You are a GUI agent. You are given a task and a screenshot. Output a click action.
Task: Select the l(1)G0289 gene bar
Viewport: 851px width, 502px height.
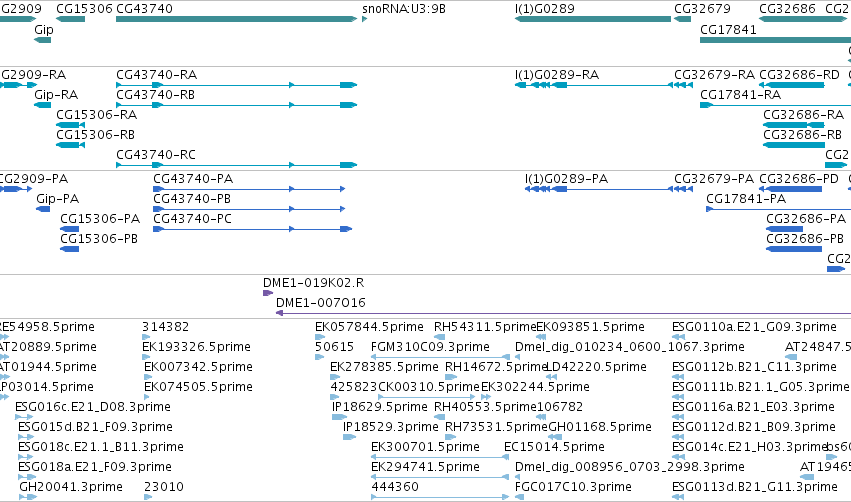(x=593, y=19)
